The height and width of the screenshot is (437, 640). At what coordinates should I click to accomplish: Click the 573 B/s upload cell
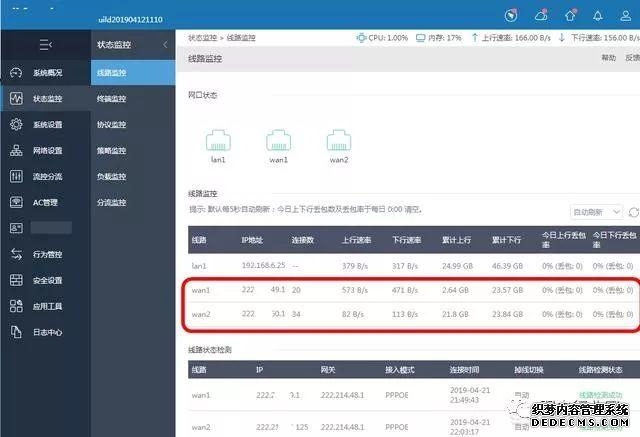click(355, 290)
